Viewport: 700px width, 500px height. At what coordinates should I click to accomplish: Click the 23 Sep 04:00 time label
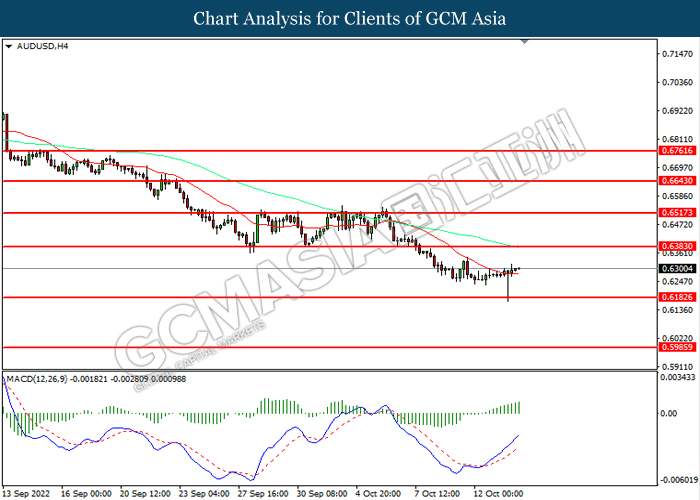point(204,493)
